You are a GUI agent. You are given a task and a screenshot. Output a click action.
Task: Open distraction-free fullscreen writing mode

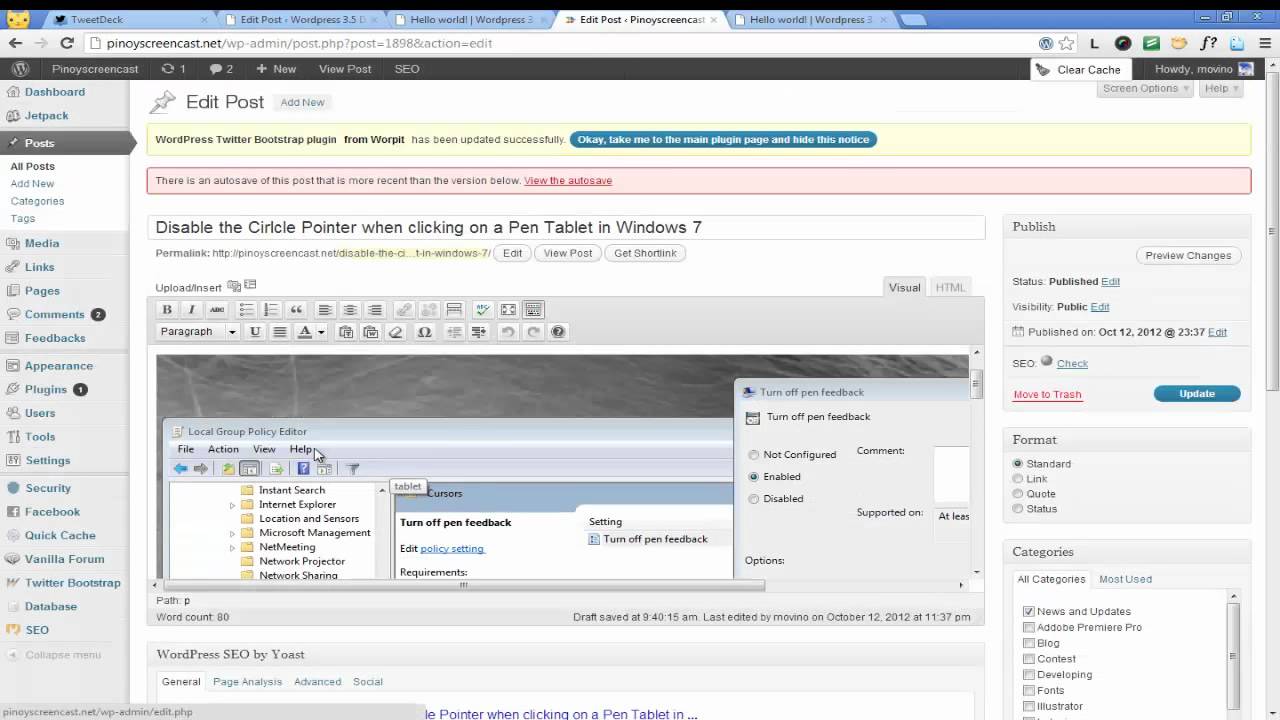click(x=508, y=310)
